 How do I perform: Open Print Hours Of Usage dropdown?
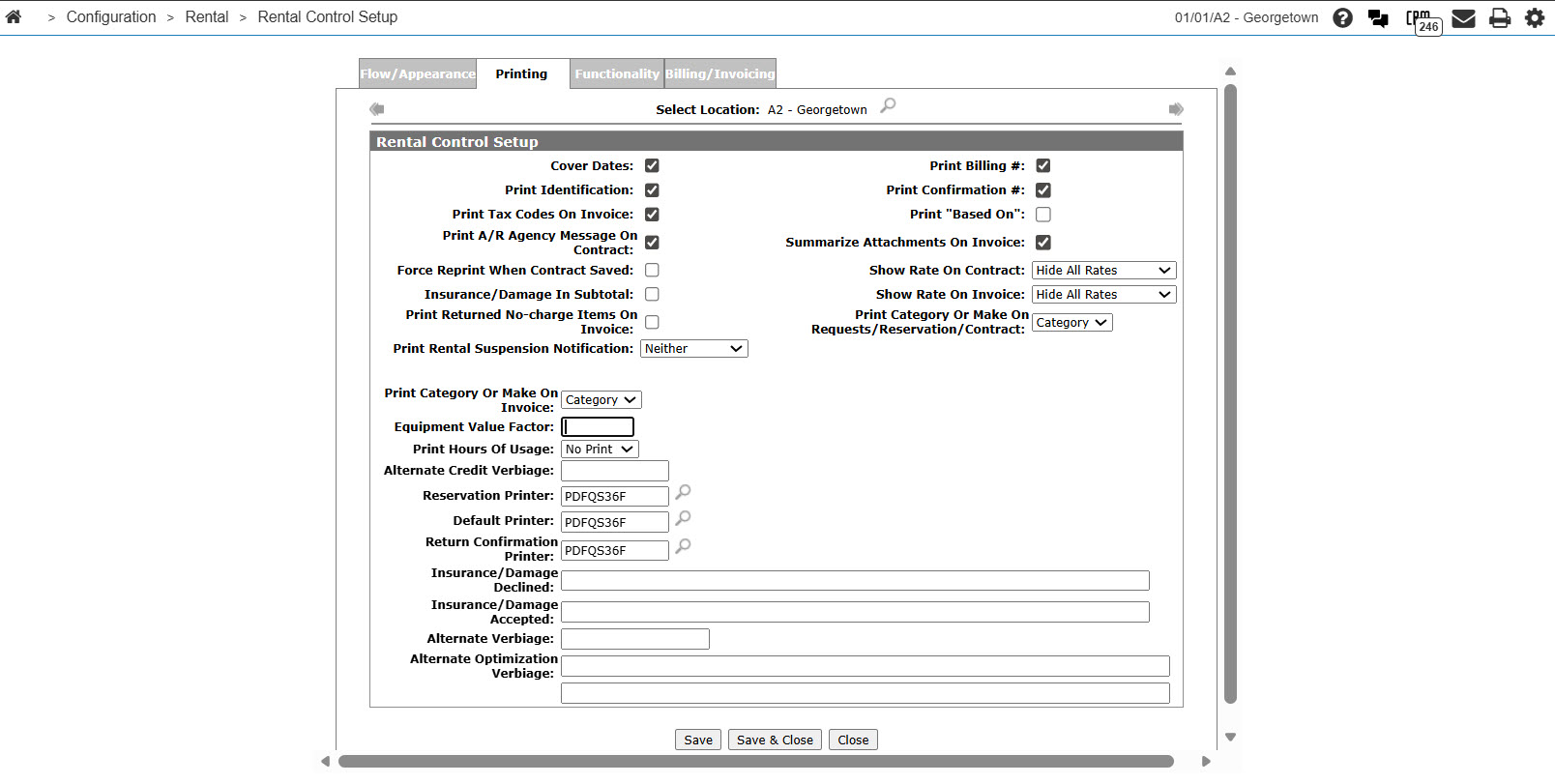click(x=600, y=450)
